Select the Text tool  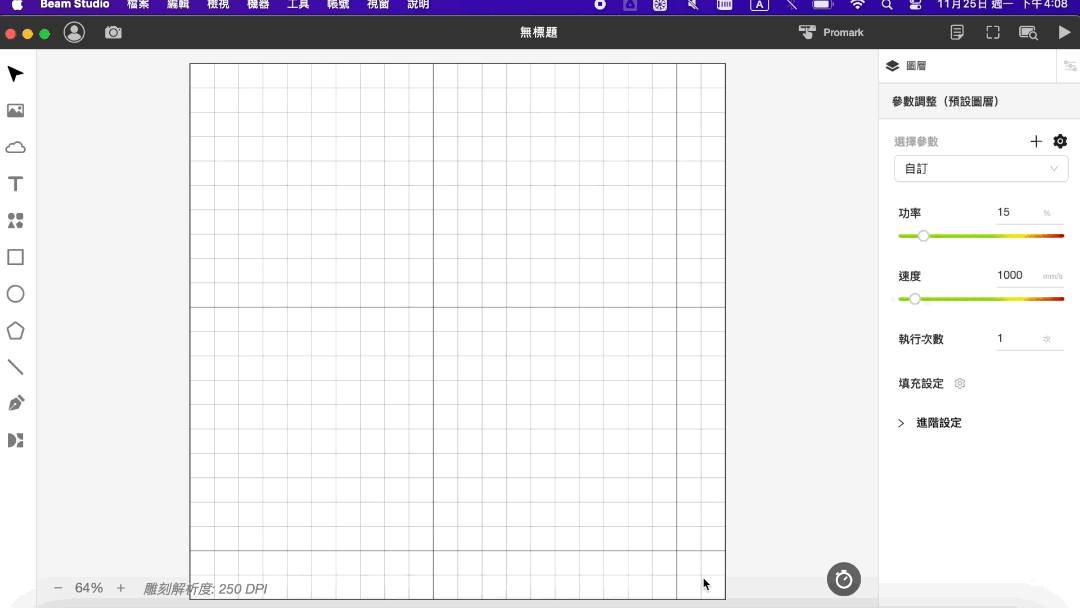(x=15, y=184)
